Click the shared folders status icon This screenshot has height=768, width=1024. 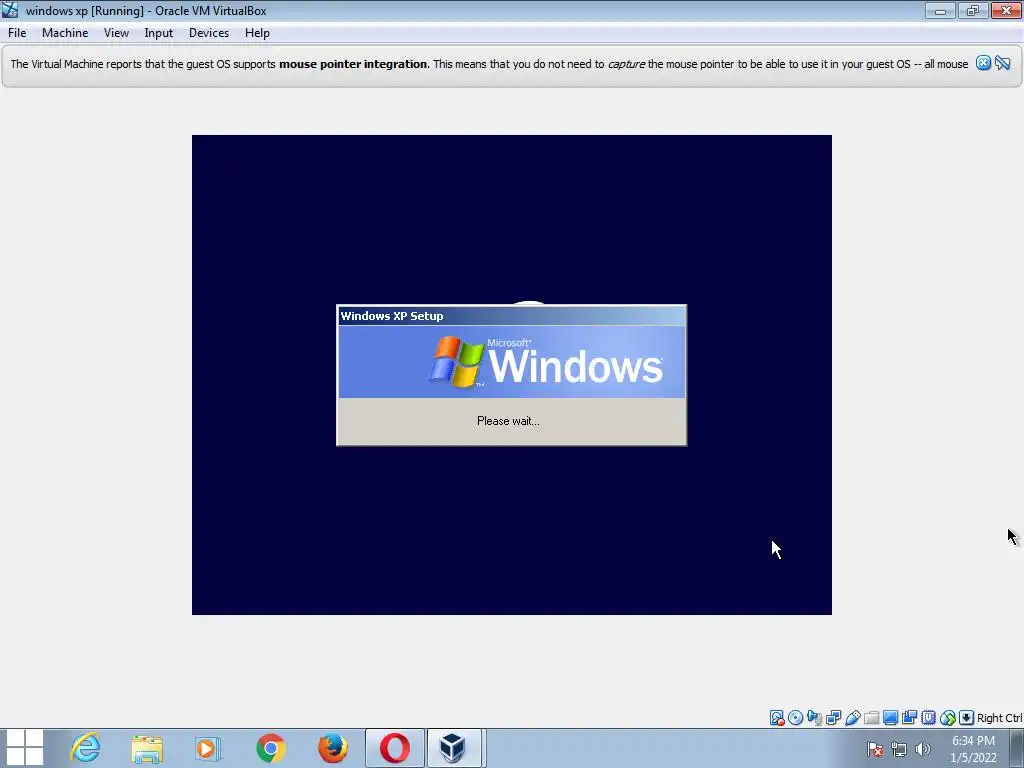[871, 718]
